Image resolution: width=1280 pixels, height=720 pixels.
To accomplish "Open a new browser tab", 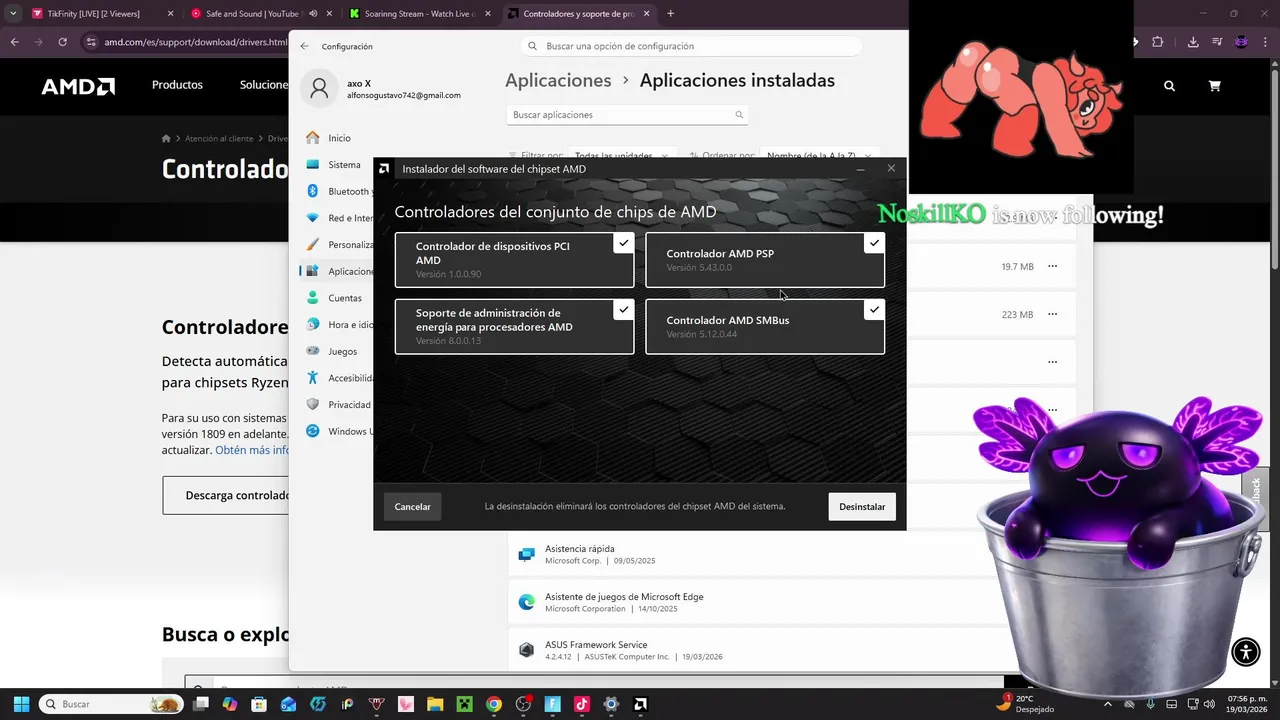I will (x=670, y=14).
